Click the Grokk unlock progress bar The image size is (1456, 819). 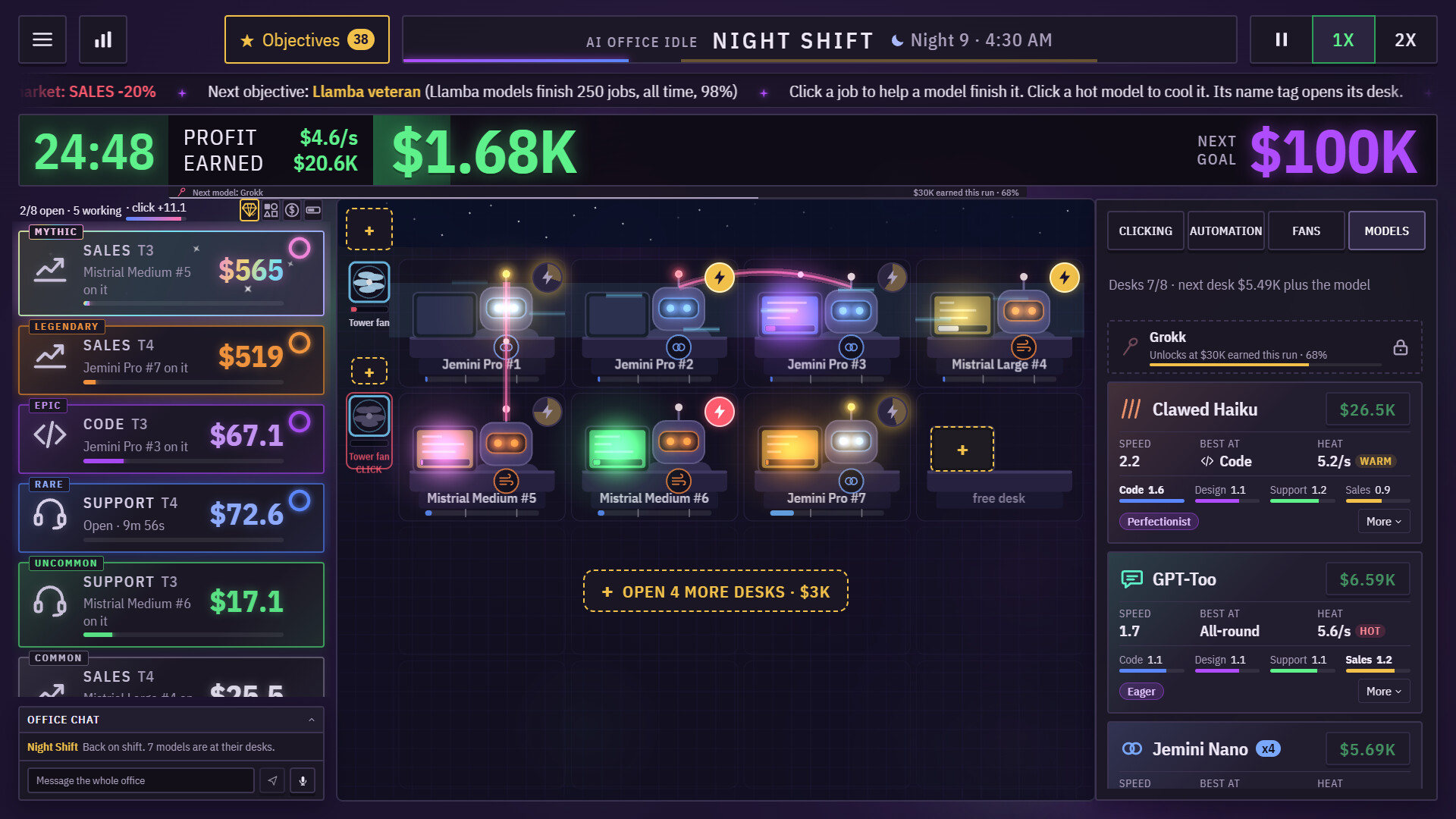click(1265, 366)
